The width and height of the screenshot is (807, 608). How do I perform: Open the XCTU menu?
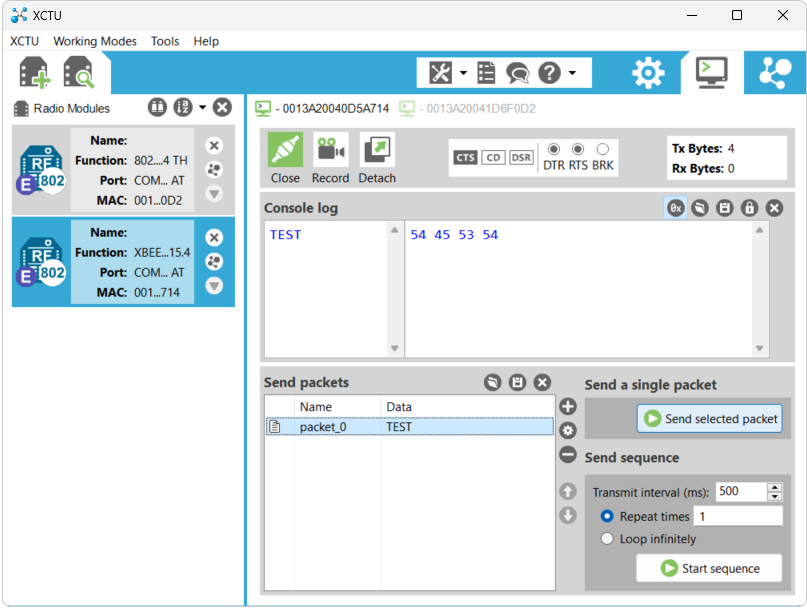pos(24,41)
